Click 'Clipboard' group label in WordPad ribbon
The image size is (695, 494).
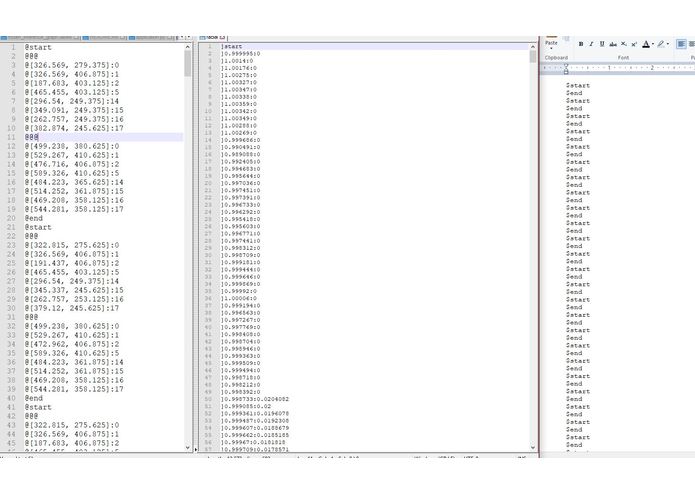click(556, 58)
